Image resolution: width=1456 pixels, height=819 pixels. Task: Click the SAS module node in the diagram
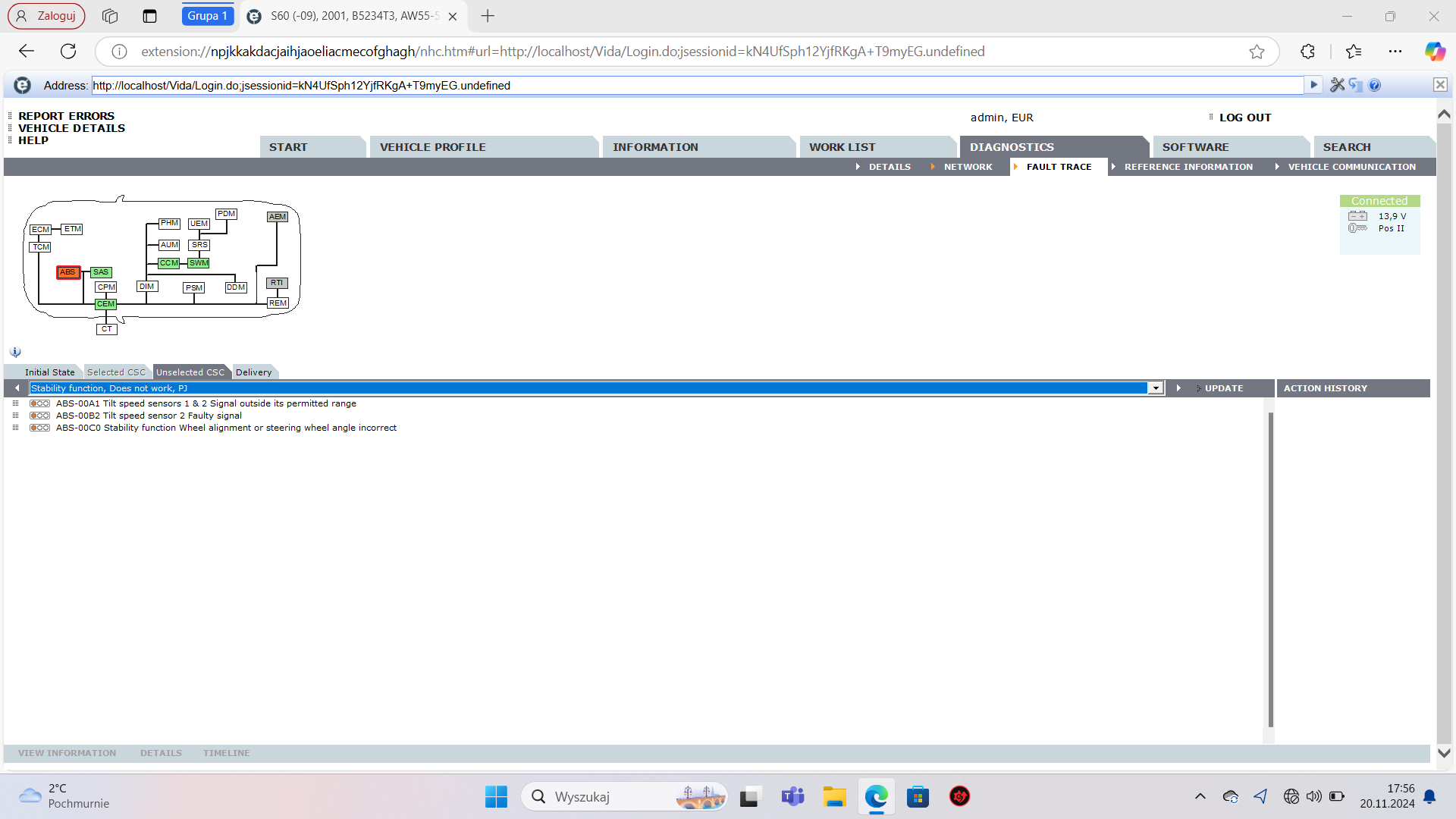(x=101, y=272)
